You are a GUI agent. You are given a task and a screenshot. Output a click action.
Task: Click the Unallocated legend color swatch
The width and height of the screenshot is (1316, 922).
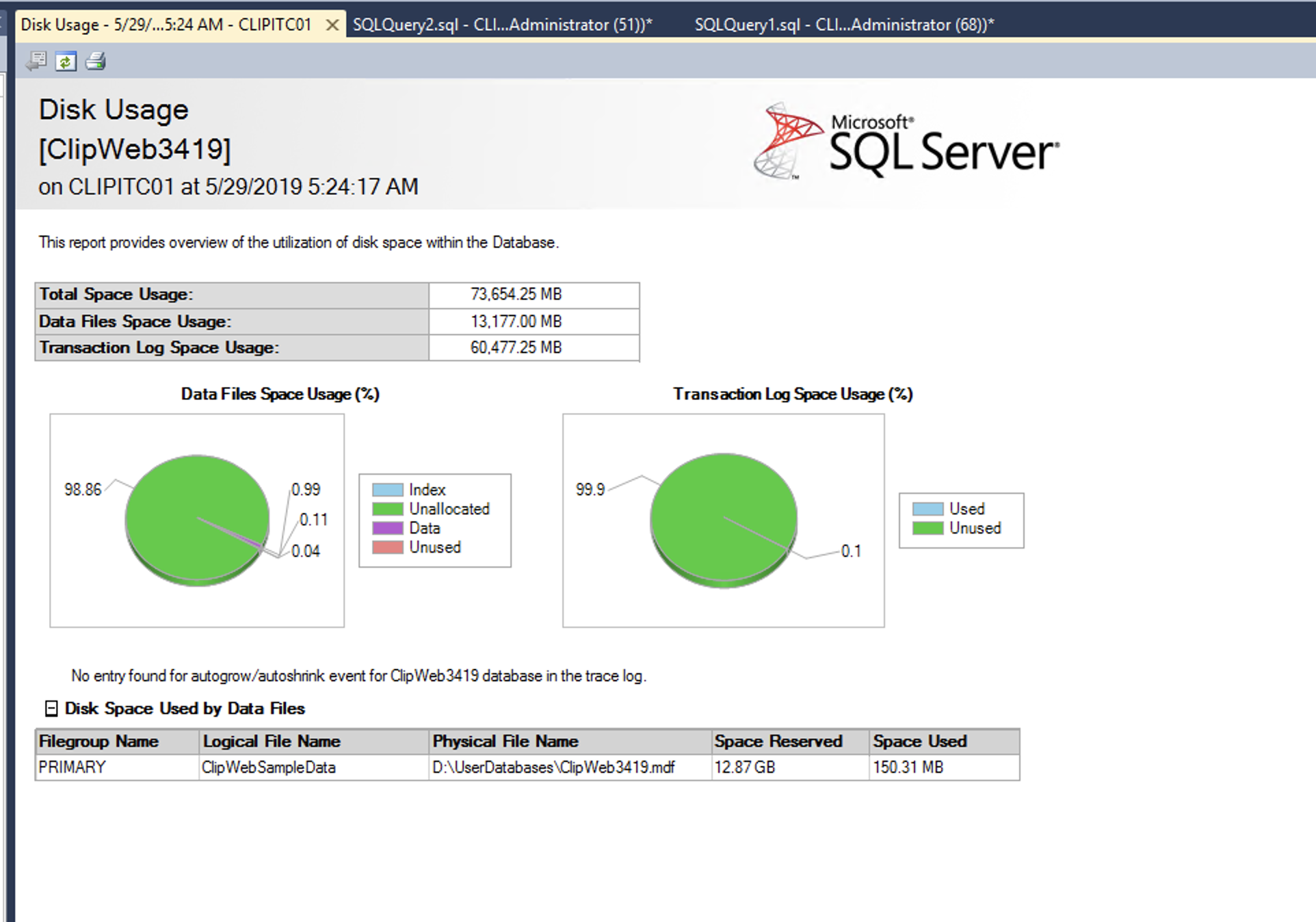coord(387,509)
